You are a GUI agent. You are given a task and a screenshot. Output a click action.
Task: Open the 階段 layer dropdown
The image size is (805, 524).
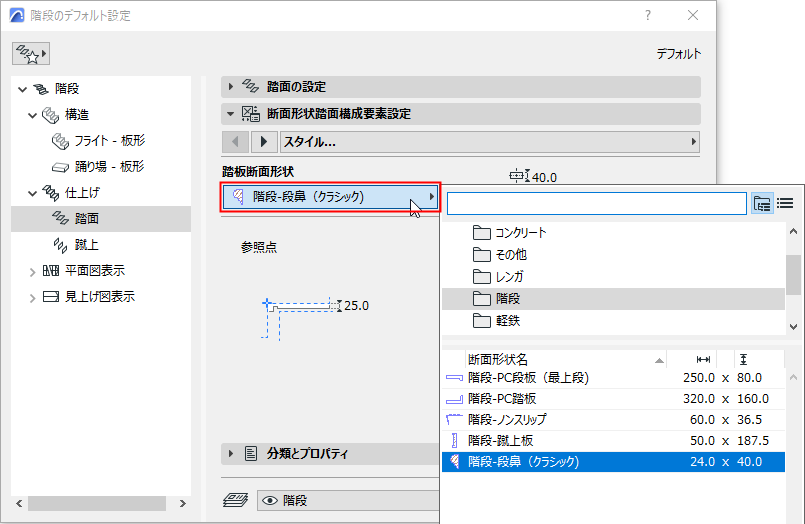tap(348, 501)
